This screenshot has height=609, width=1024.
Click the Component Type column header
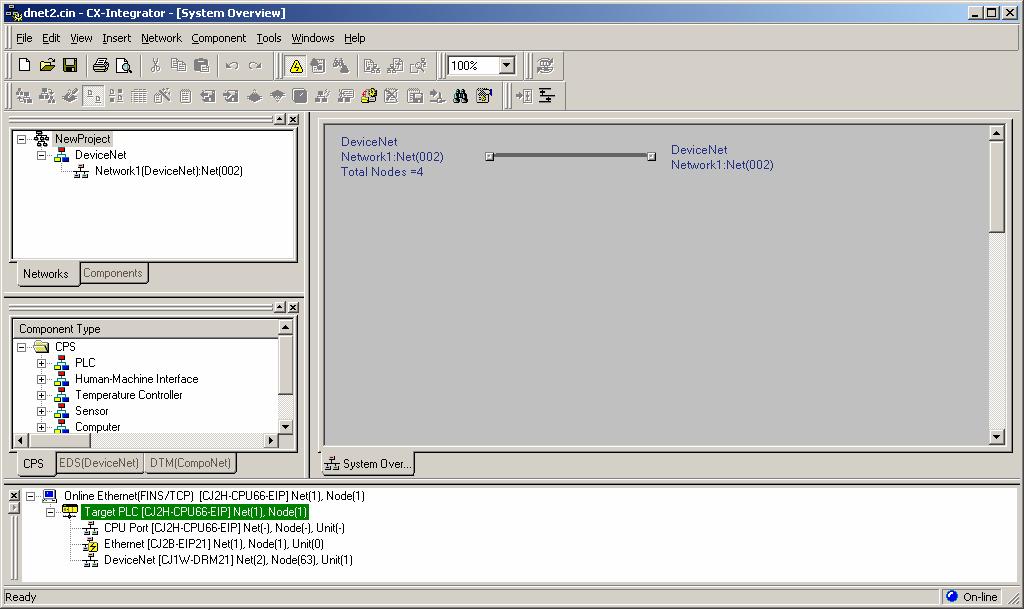tap(146, 329)
